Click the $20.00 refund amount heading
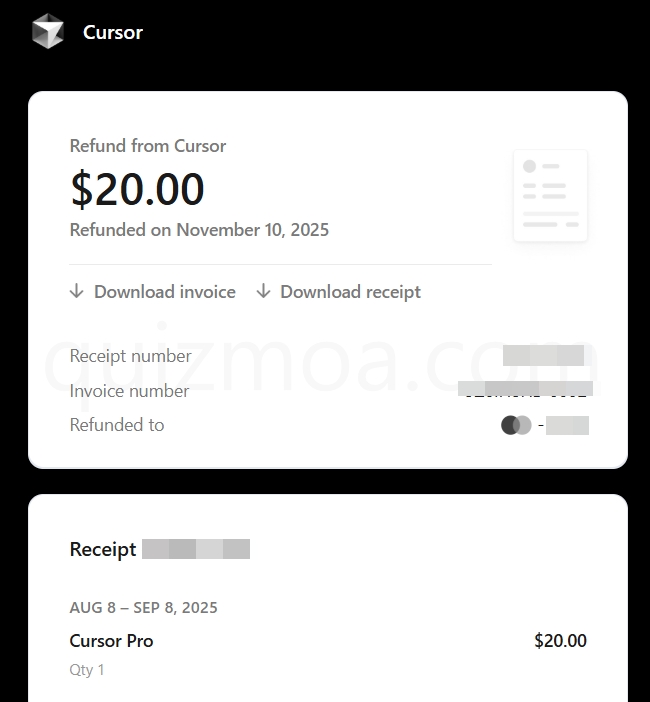 137,188
